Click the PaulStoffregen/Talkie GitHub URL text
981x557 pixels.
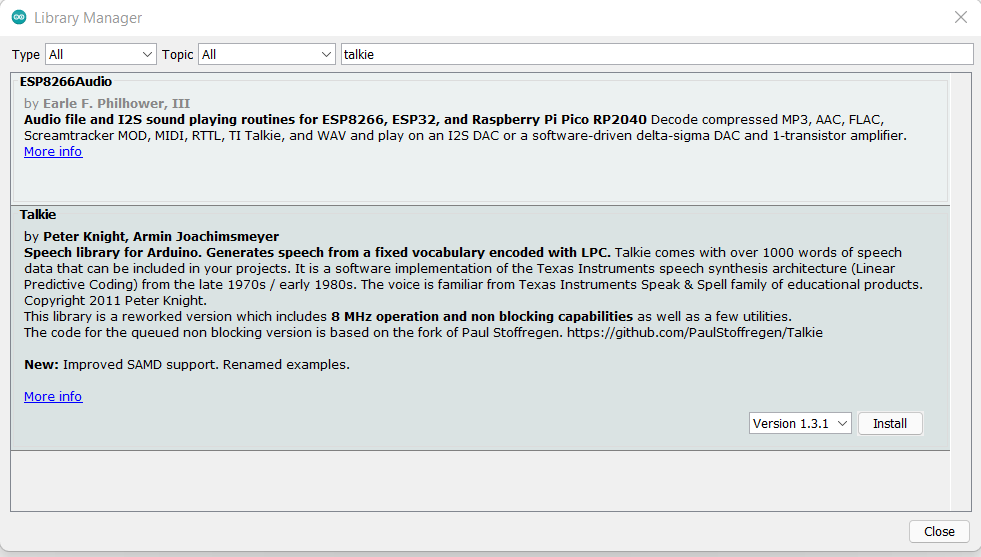click(694, 332)
